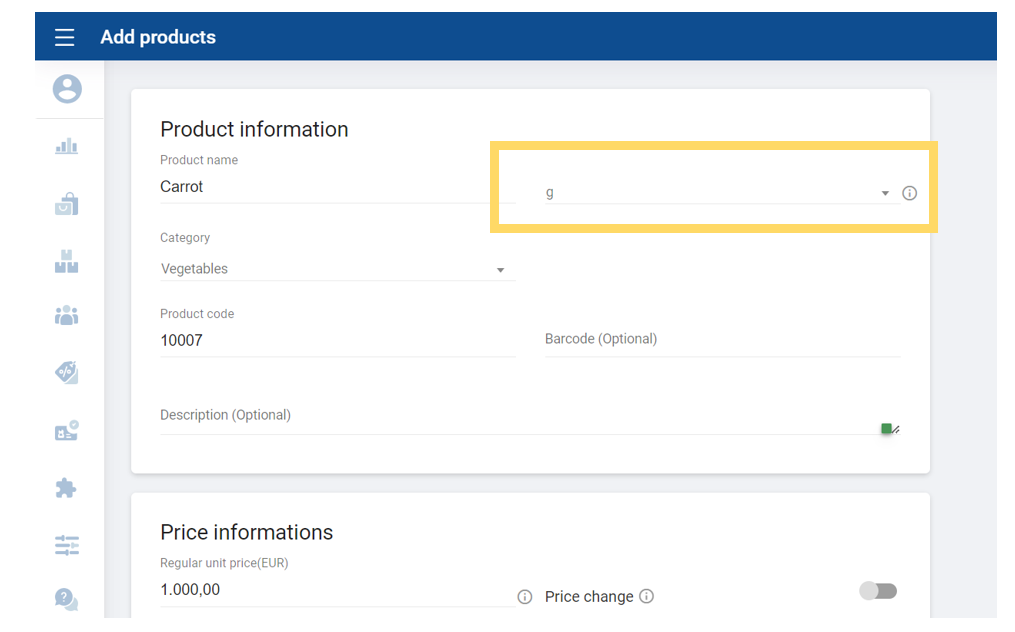
Task: Open the user profile avatar
Action: (67, 89)
